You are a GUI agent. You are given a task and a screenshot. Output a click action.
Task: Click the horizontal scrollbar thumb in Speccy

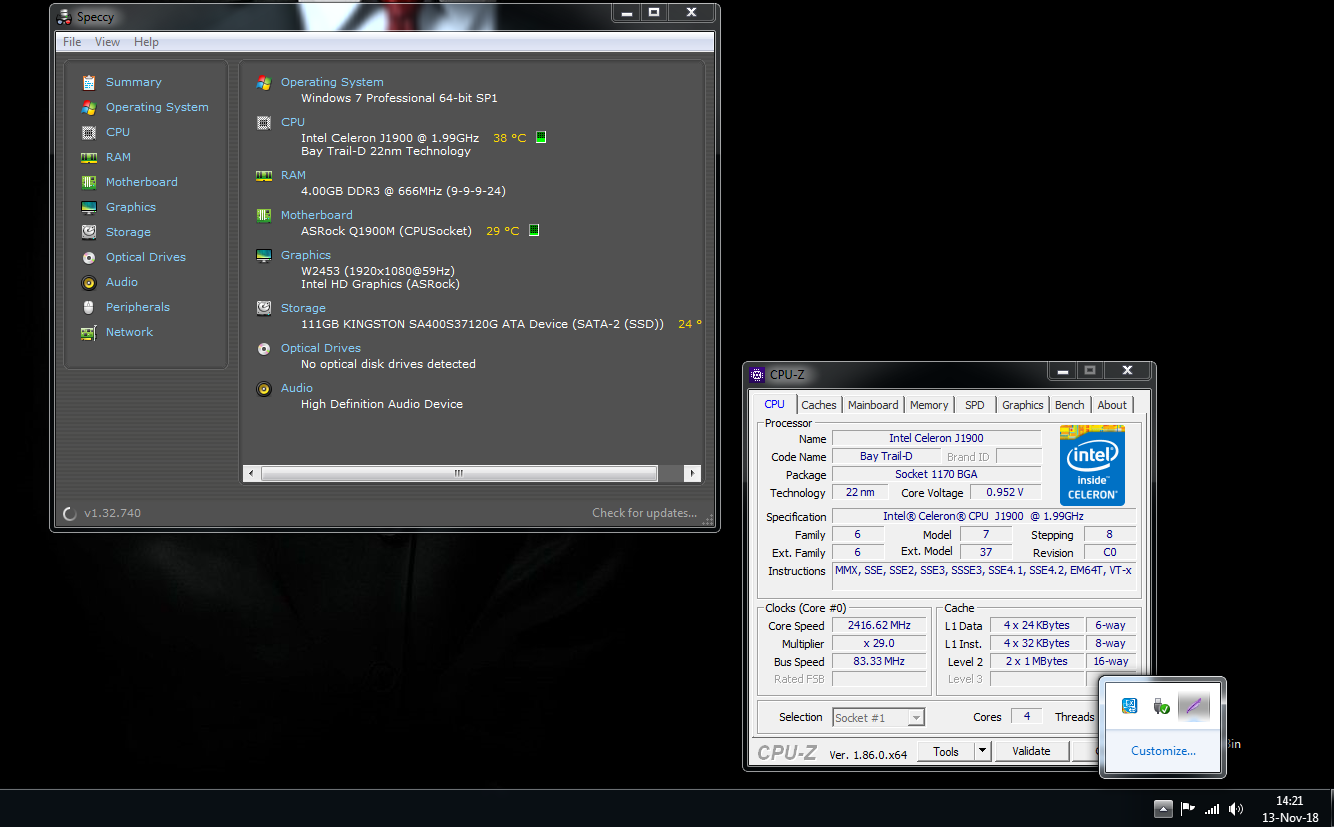tap(459, 473)
